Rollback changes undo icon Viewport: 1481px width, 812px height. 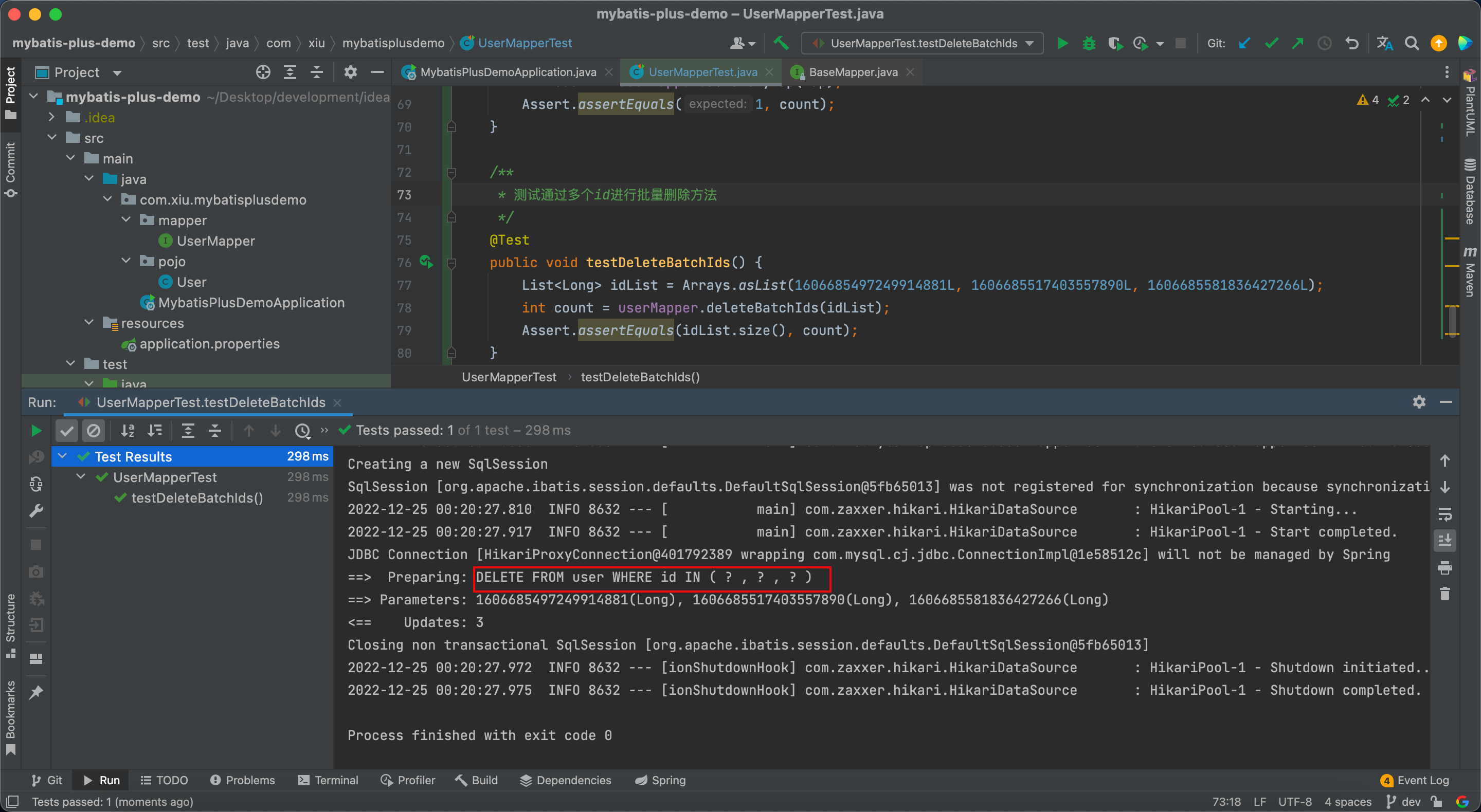[1351, 43]
